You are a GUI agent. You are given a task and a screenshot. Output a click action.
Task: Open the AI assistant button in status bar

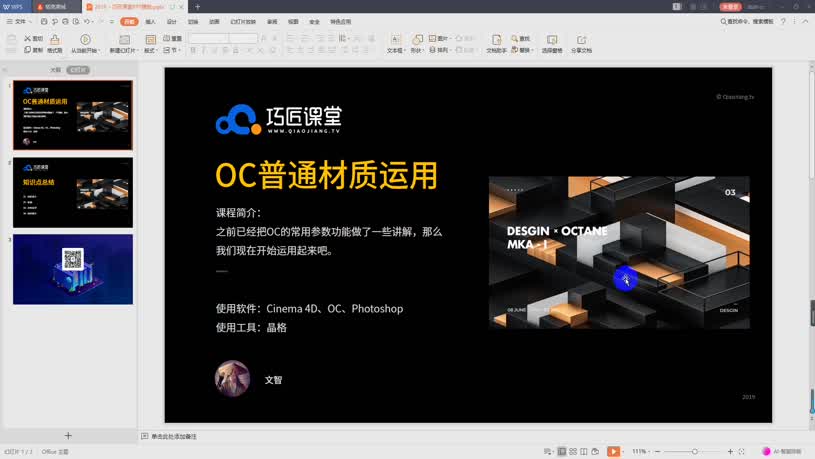pyautogui.click(x=782, y=451)
